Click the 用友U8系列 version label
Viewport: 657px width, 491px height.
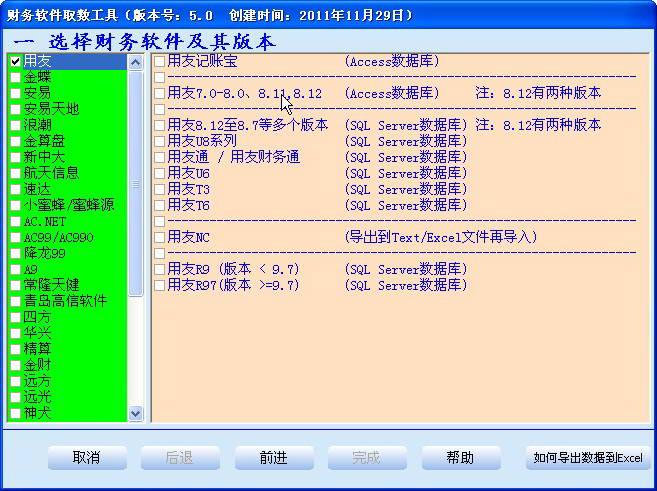[202, 141]
